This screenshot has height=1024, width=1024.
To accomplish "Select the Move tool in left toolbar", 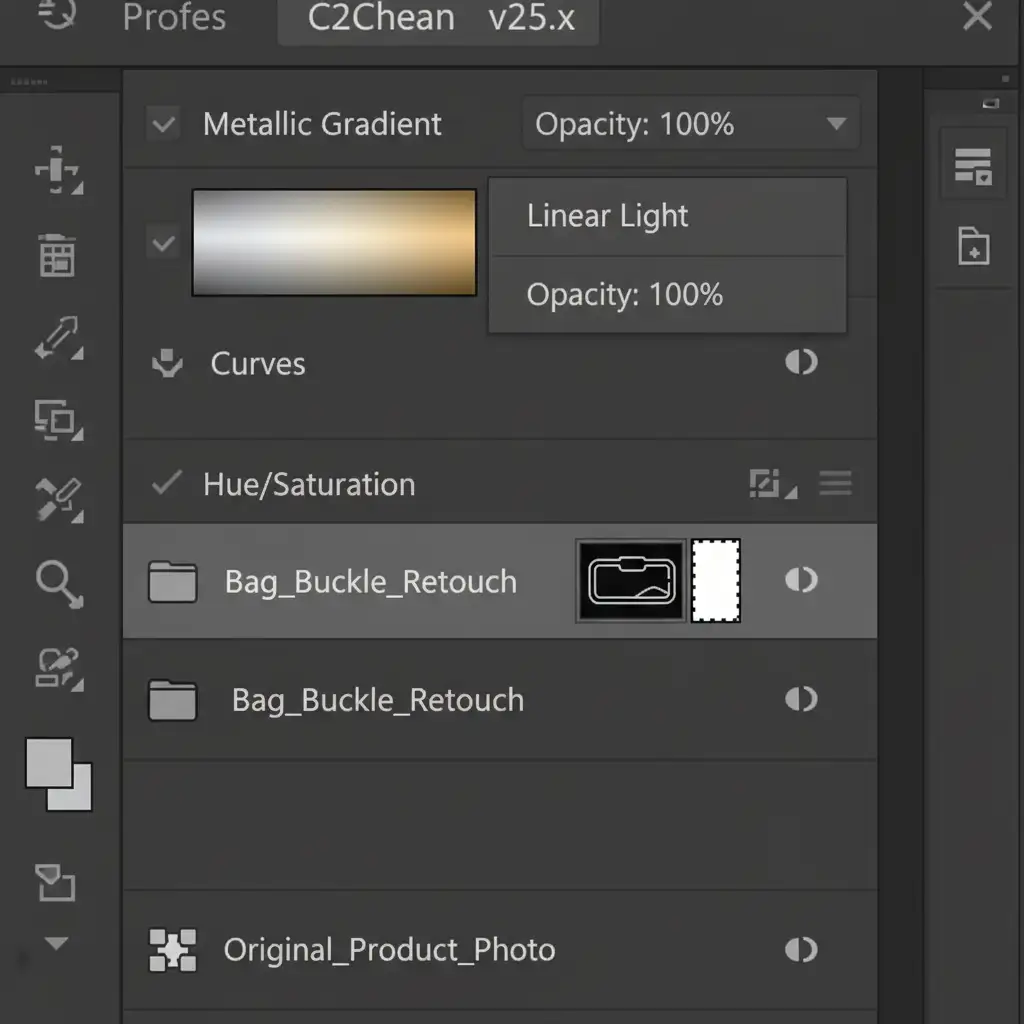I will pyautogui.click(x=59, y=171).
